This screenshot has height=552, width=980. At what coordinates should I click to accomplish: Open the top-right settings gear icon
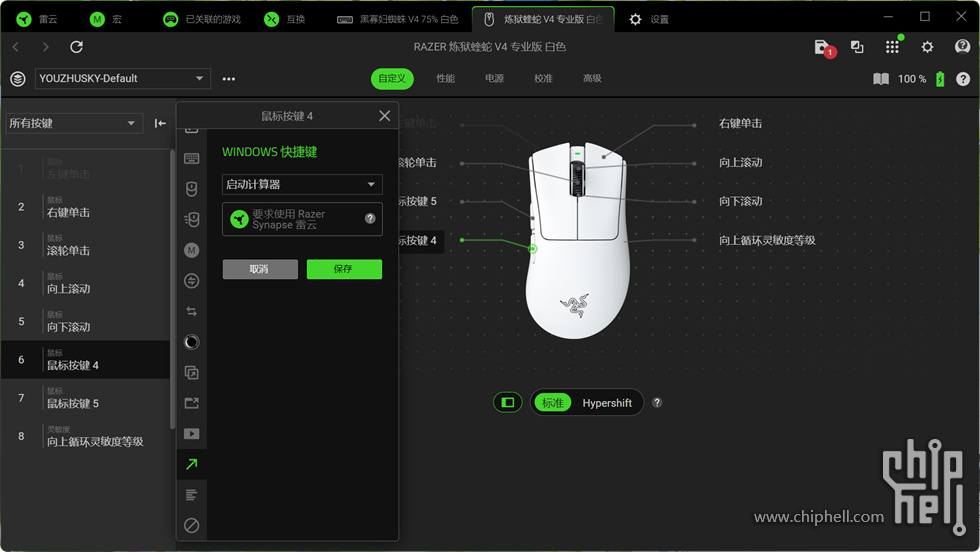928,47
